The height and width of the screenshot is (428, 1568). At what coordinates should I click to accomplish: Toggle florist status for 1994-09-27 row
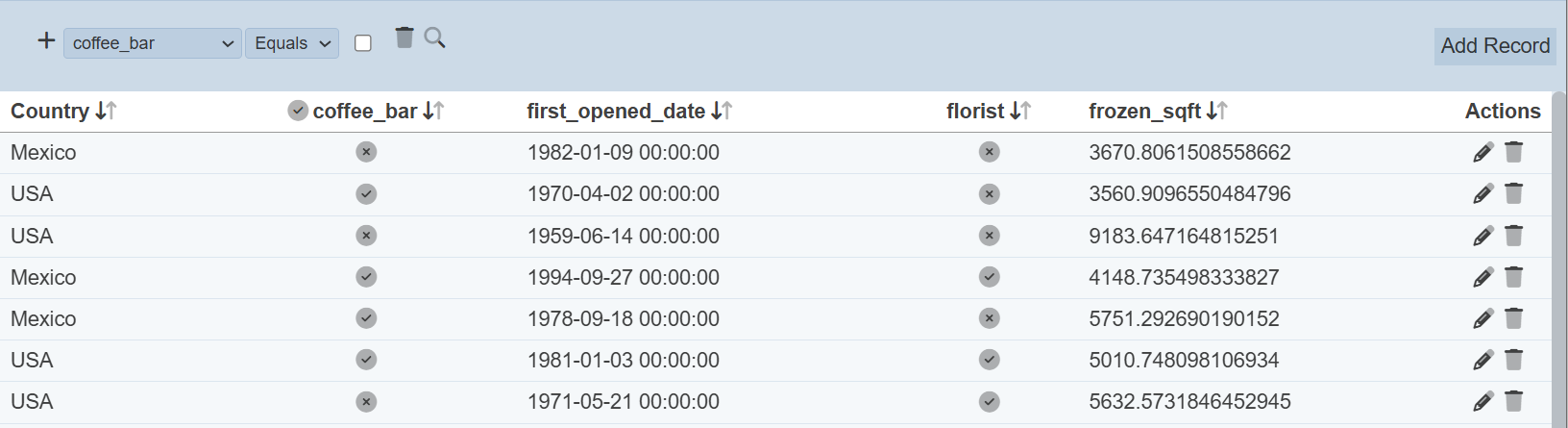pos(989,277)
